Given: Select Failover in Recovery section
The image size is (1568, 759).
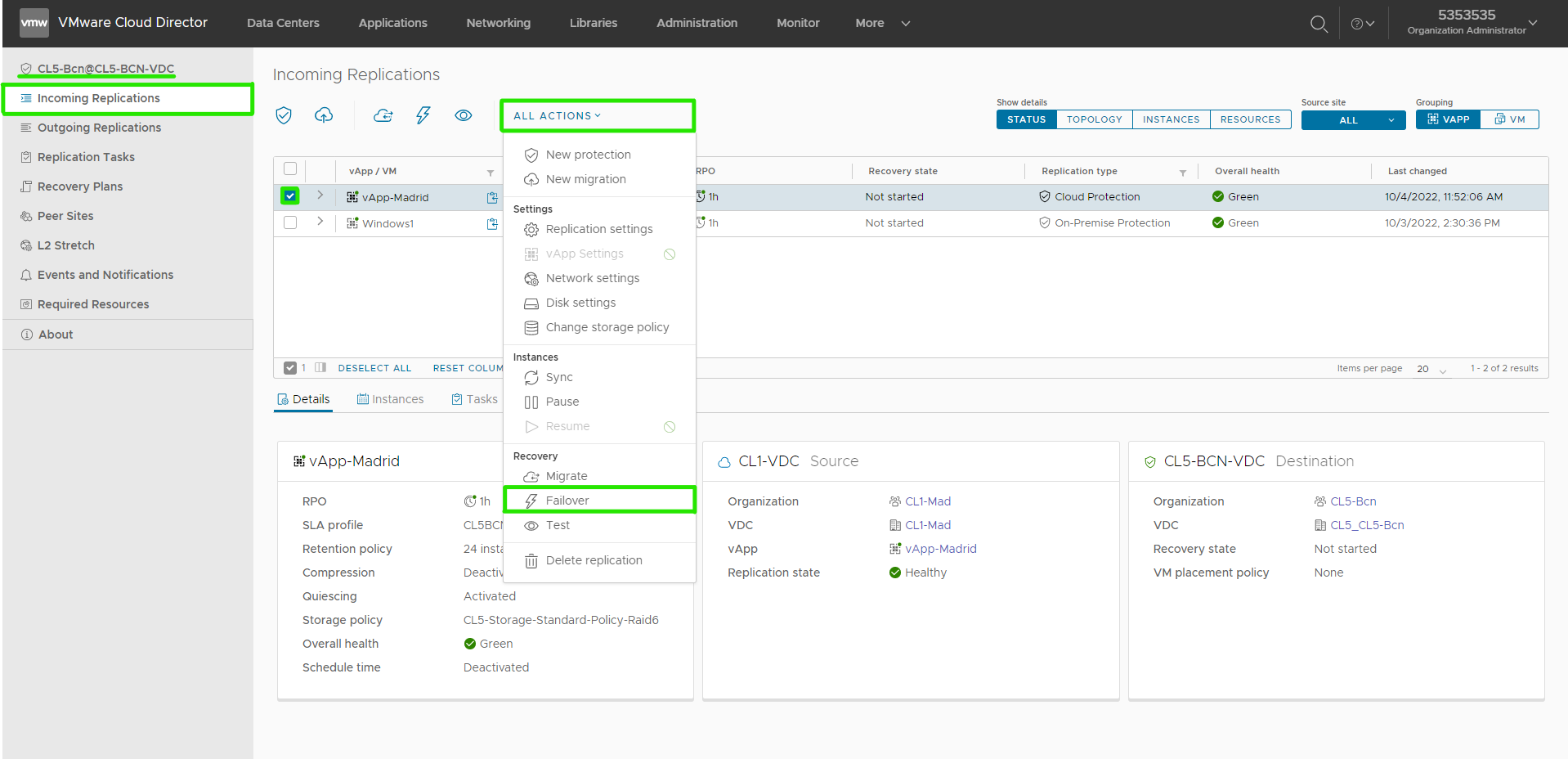Looking at the screenshot, I should coord(599,501).
